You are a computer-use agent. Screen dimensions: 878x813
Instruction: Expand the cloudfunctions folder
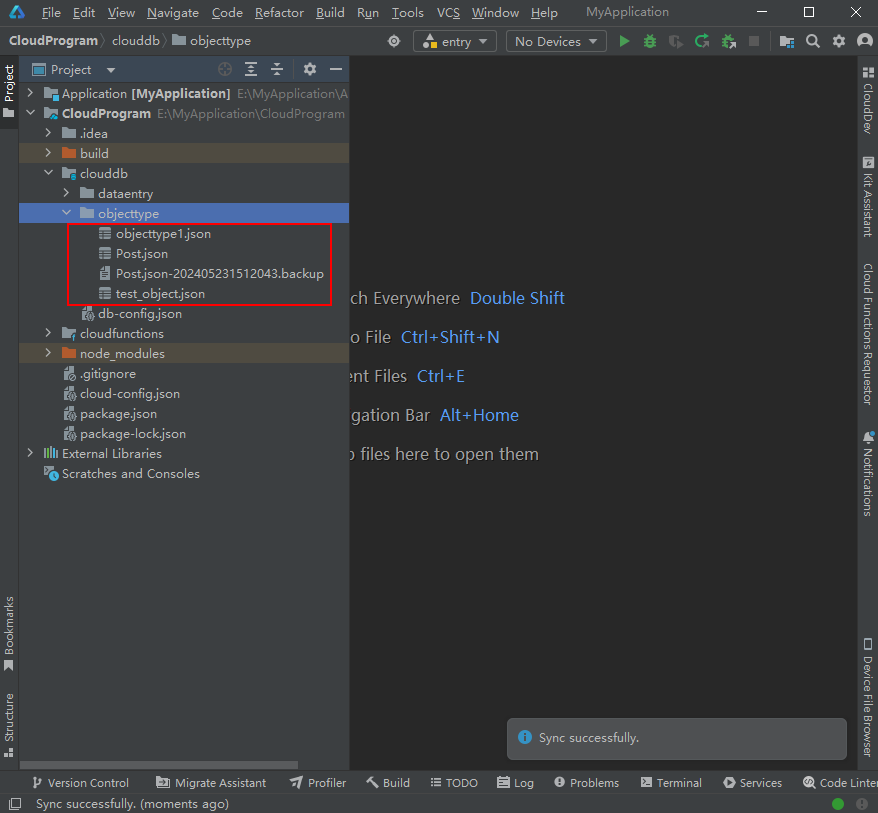48,333
